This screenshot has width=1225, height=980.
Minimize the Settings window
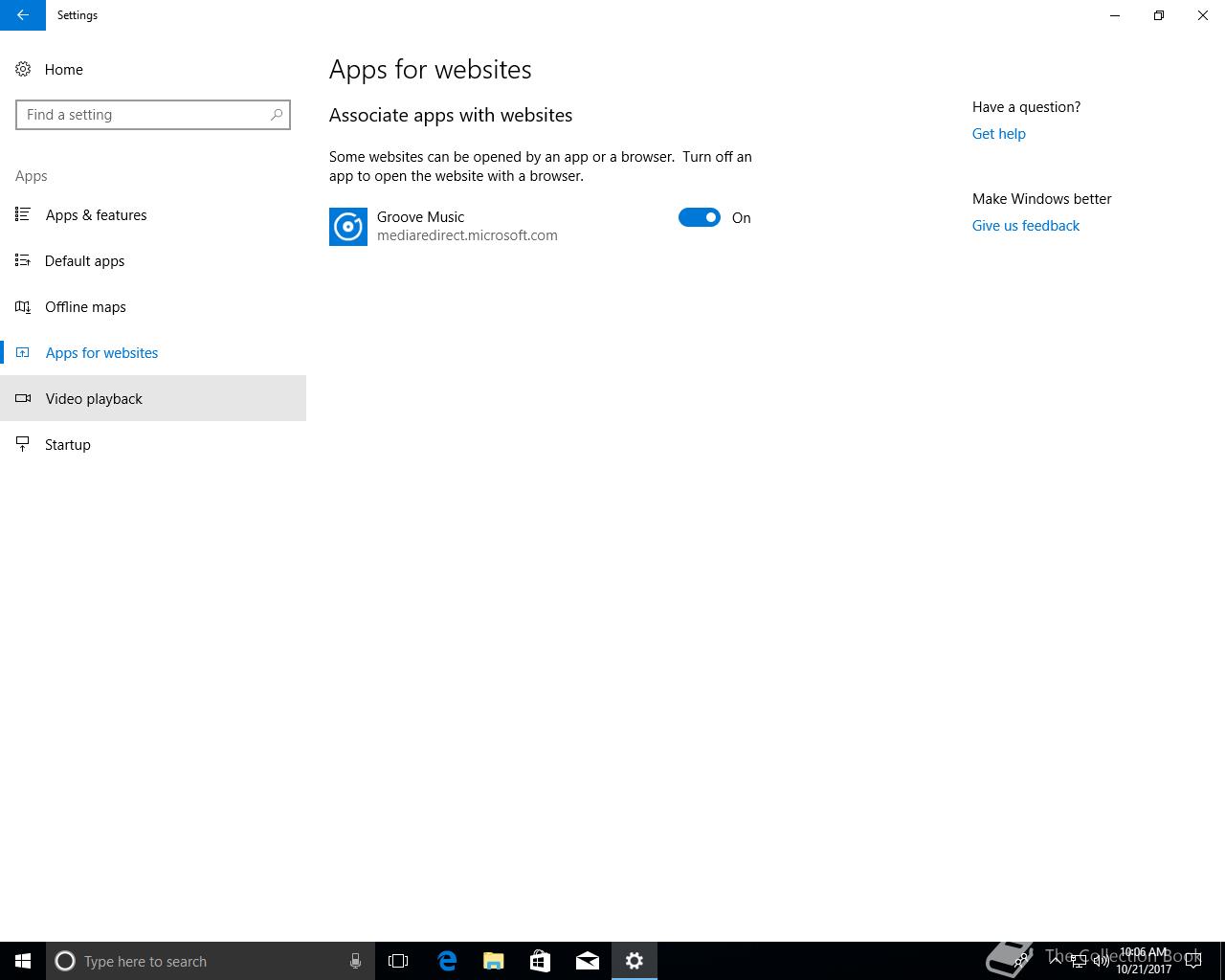[1115, 15]
